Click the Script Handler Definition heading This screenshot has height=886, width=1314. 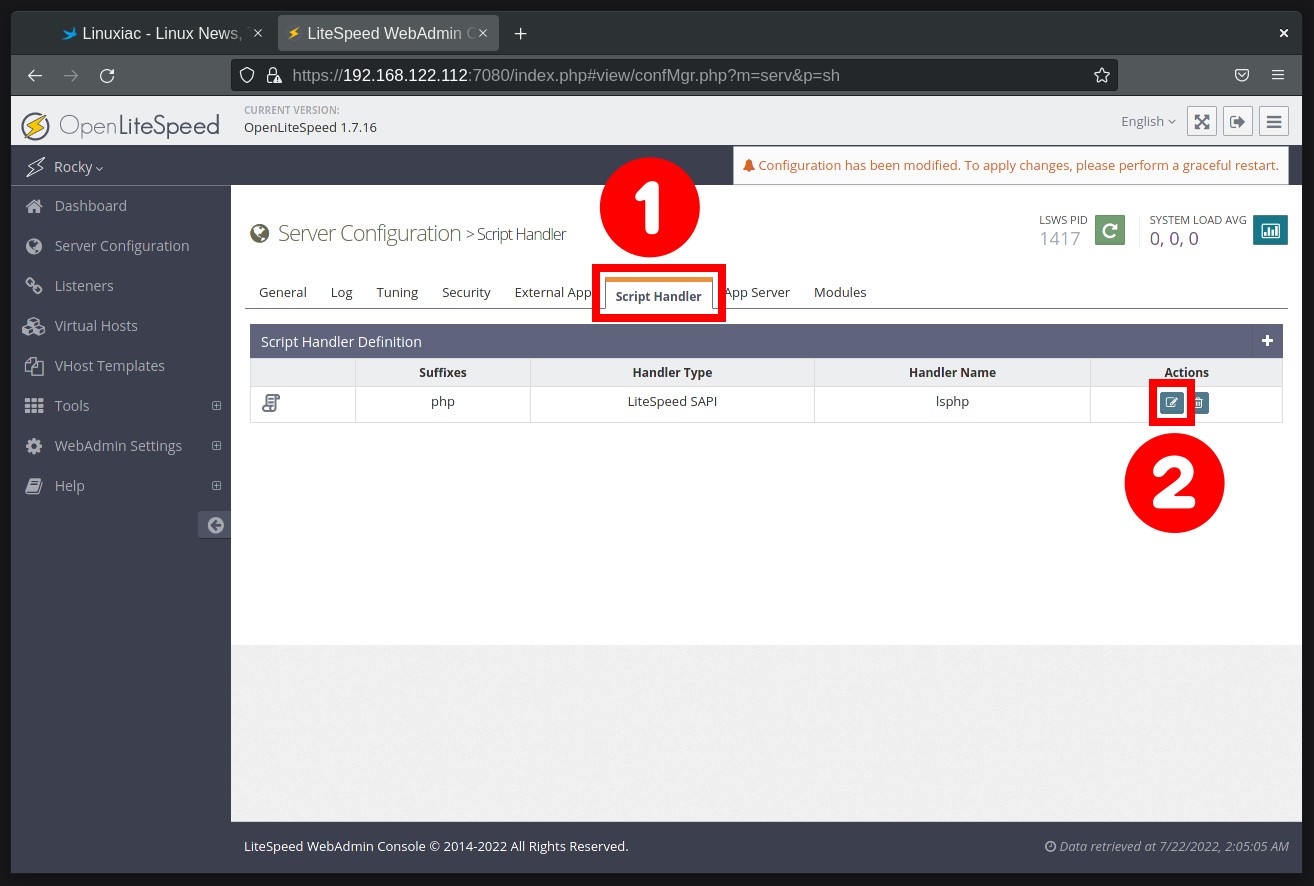tap(341, 342)
